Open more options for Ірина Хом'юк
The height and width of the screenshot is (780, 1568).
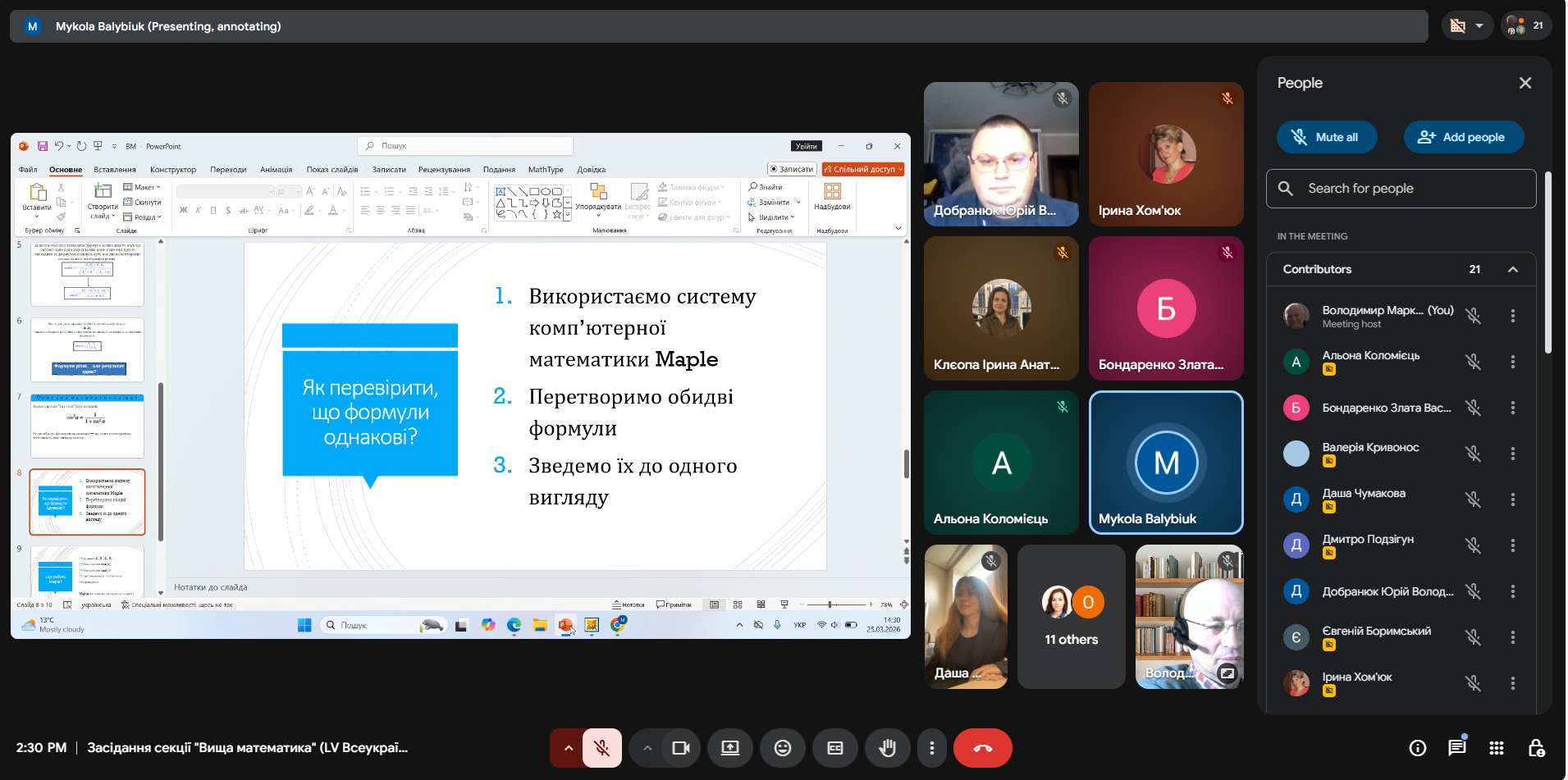(1512, 683)
